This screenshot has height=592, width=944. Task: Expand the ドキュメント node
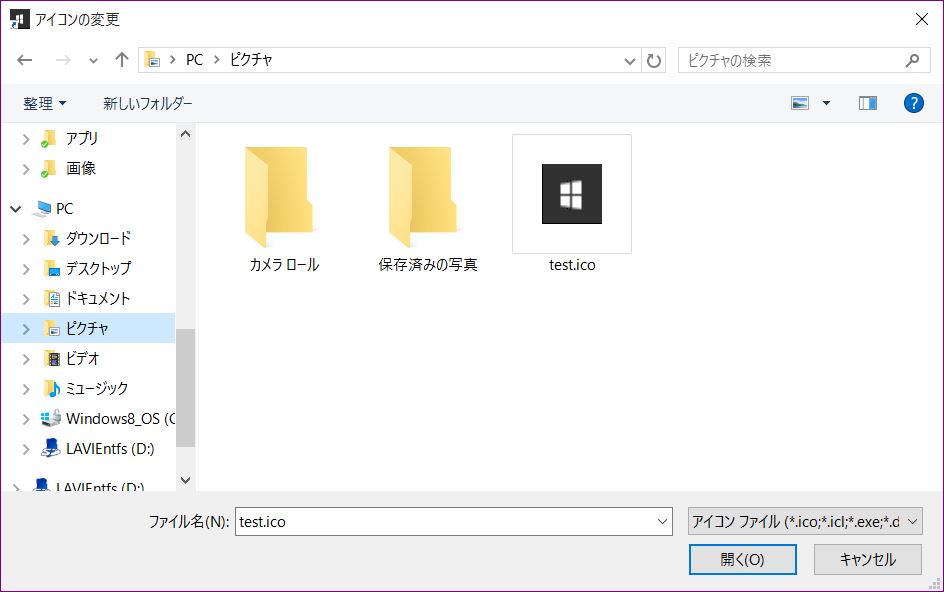pyautogui.click(x=26, y=299)
